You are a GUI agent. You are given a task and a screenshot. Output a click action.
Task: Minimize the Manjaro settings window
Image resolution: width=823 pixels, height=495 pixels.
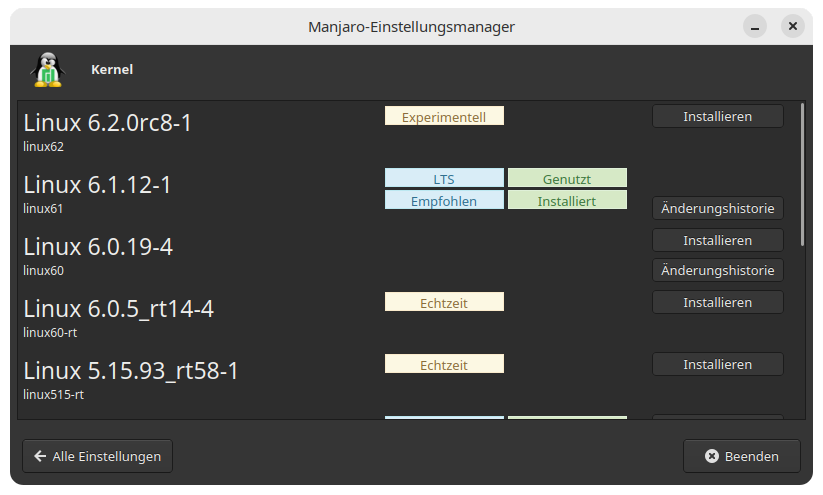(755, 26)
